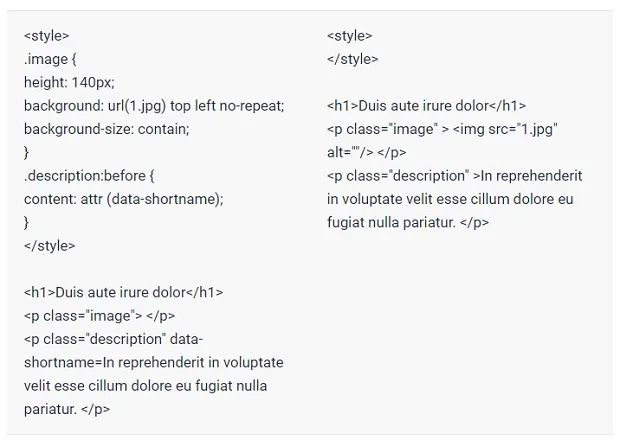Click the ".description:before {" selector line
Image resolution: width=620 pixels, height=446 pixels.
[90, 176]
